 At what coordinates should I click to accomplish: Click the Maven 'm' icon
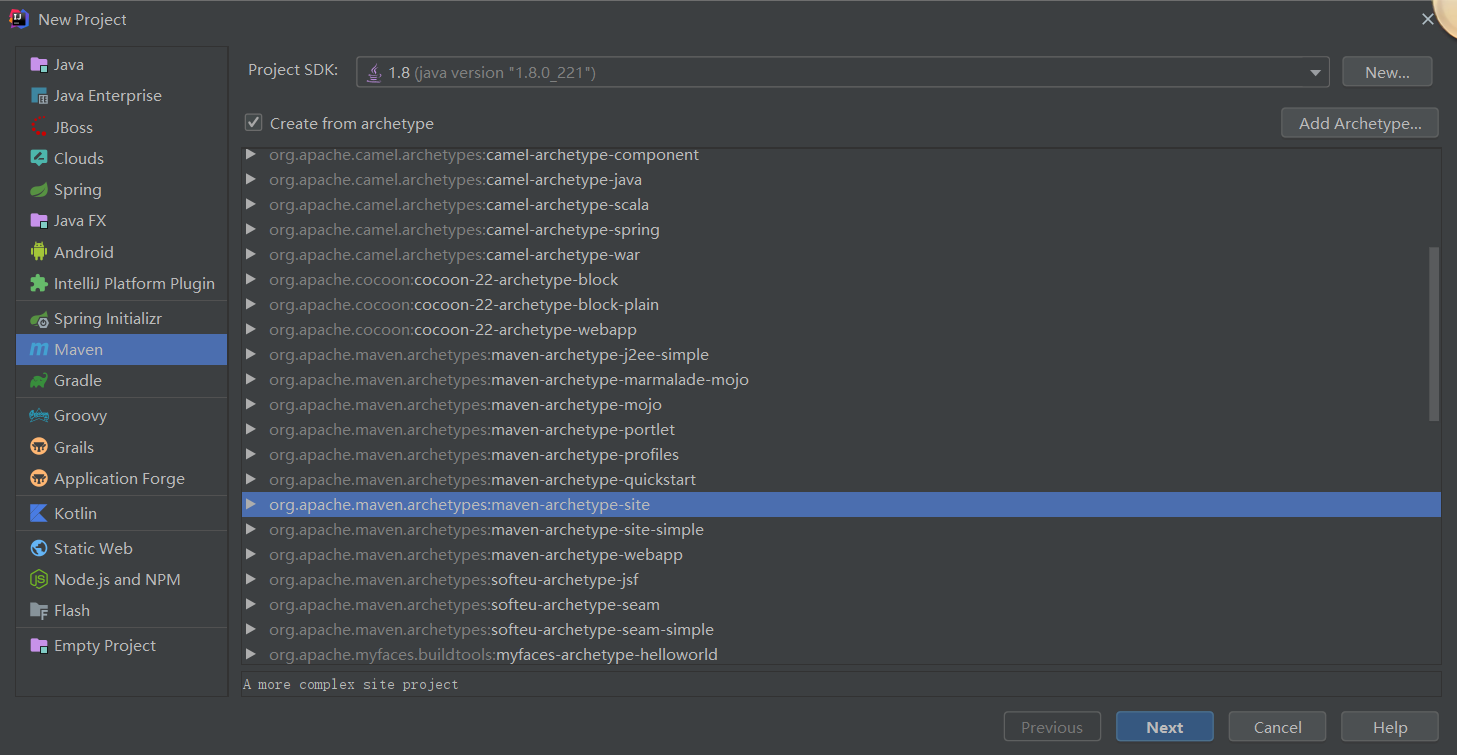tap(39, 350)
